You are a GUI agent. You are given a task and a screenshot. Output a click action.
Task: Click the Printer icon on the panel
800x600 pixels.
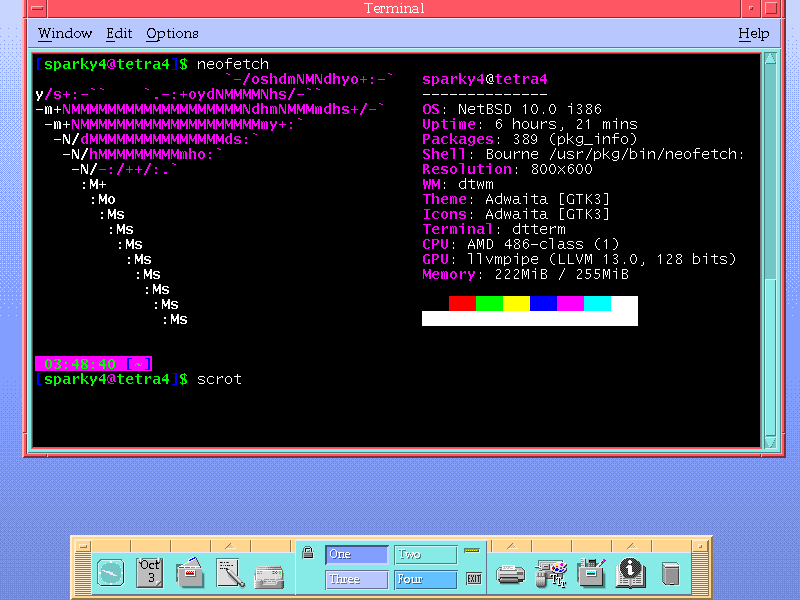coord(511,574)
